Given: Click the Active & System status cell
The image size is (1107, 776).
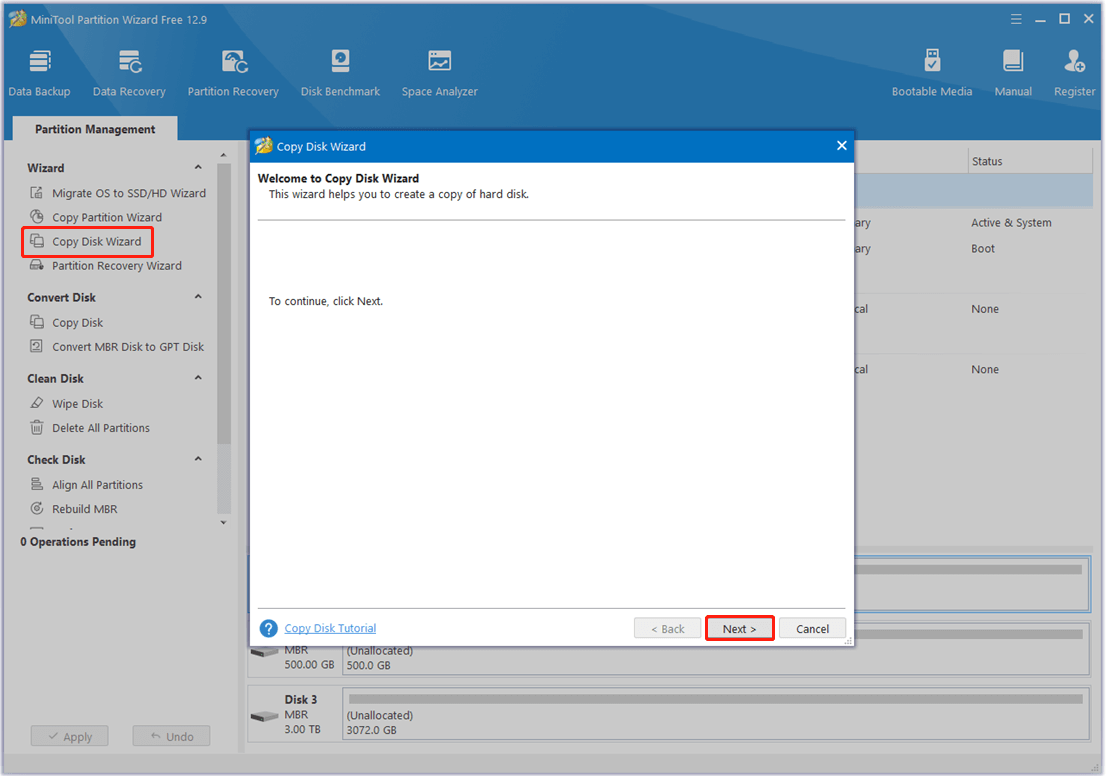Looking at the screenshot, I should click(1011, 222).
